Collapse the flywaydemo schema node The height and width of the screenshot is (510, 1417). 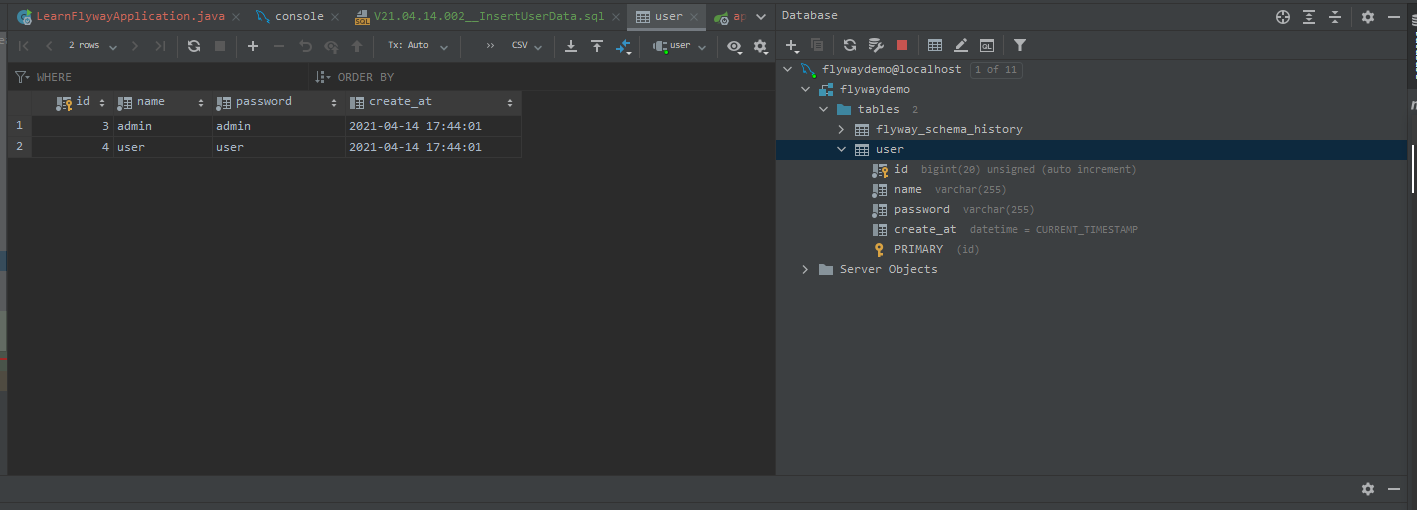tap(805, 90)
